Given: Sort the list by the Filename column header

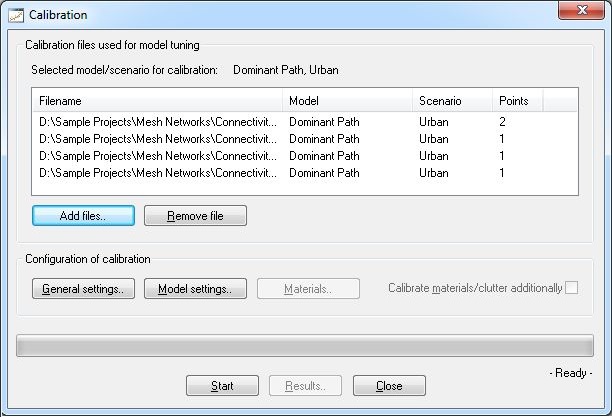Looking at the screenshot, I should [157, 101].
